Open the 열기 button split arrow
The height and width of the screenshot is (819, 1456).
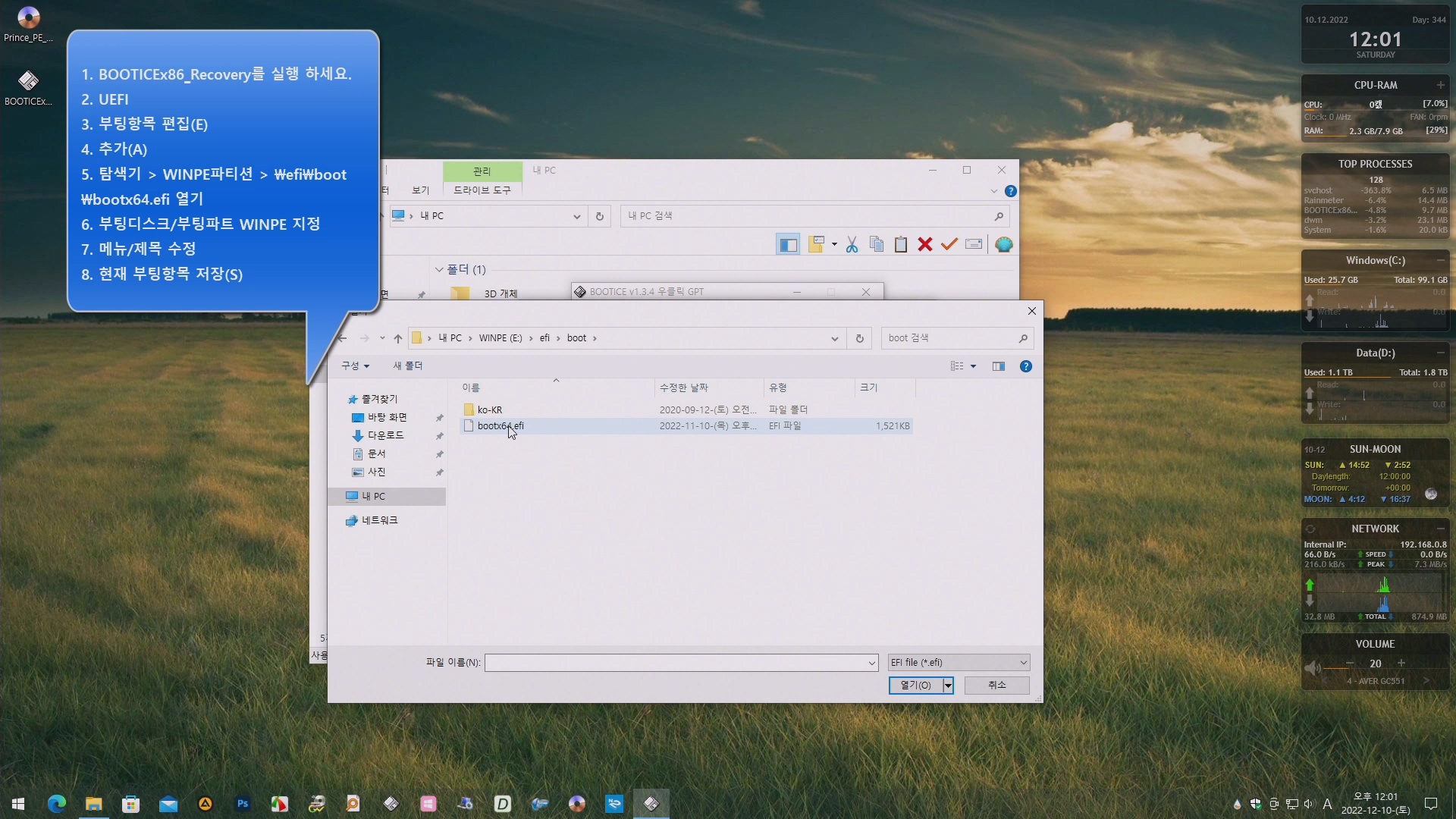948,686
